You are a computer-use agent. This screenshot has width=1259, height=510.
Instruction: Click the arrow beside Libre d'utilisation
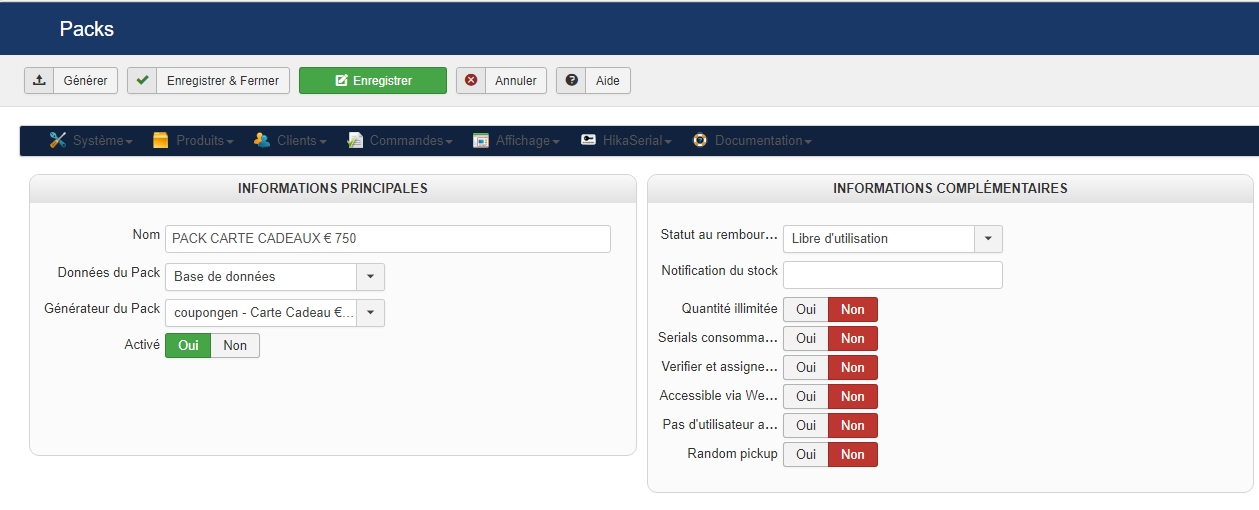pos(988,239)
